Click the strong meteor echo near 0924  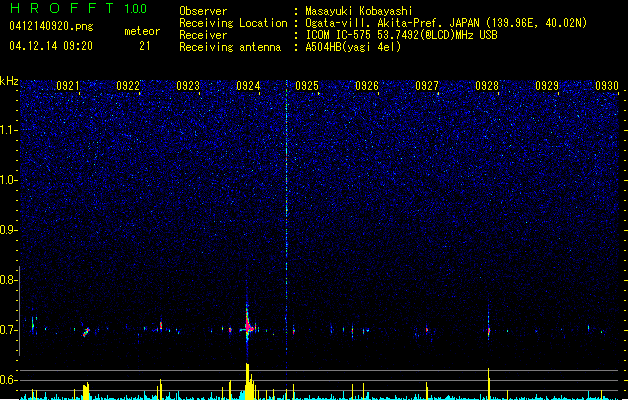(x=248, y=326)
